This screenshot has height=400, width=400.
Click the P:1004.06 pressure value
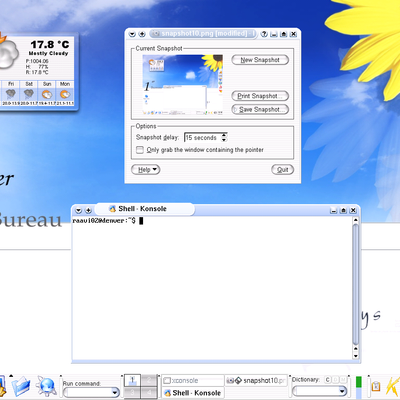(x=37, y=61)
